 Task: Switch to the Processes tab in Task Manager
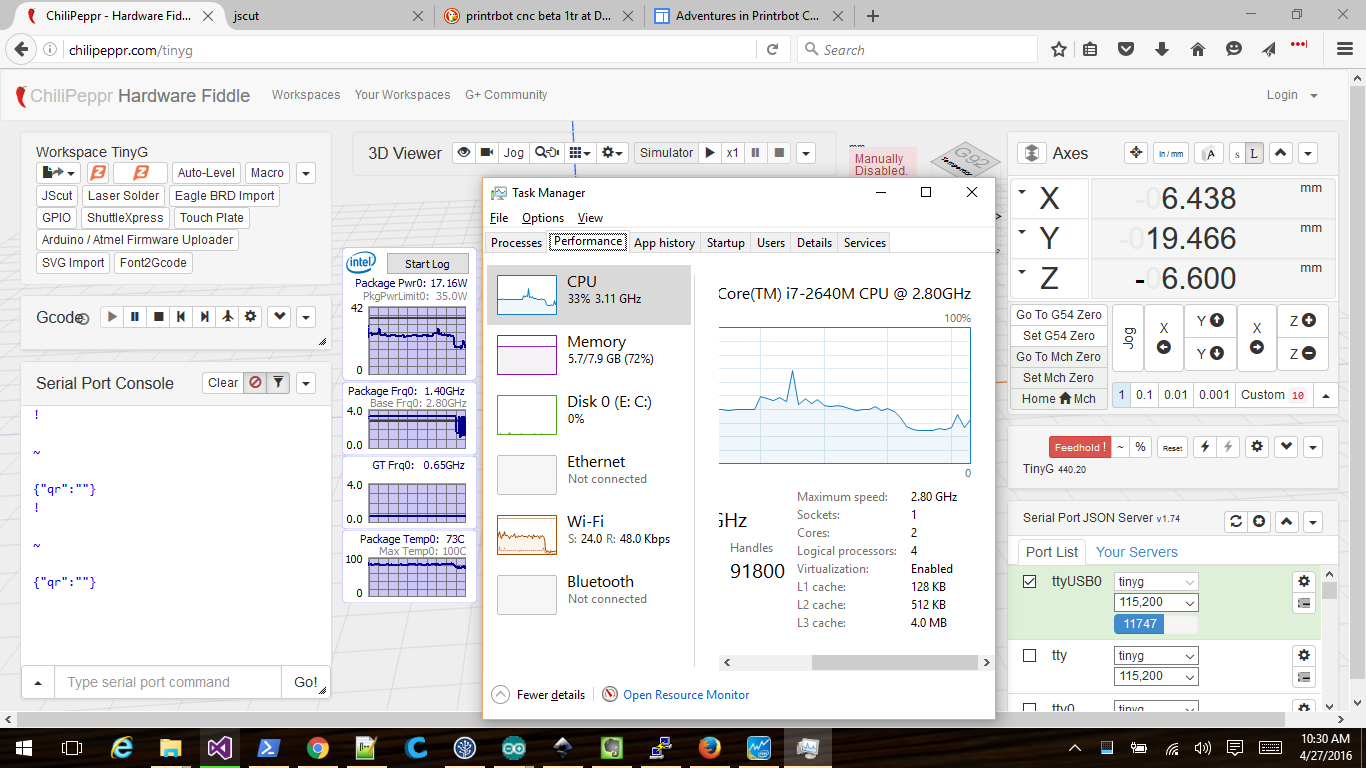coord(516,243)
